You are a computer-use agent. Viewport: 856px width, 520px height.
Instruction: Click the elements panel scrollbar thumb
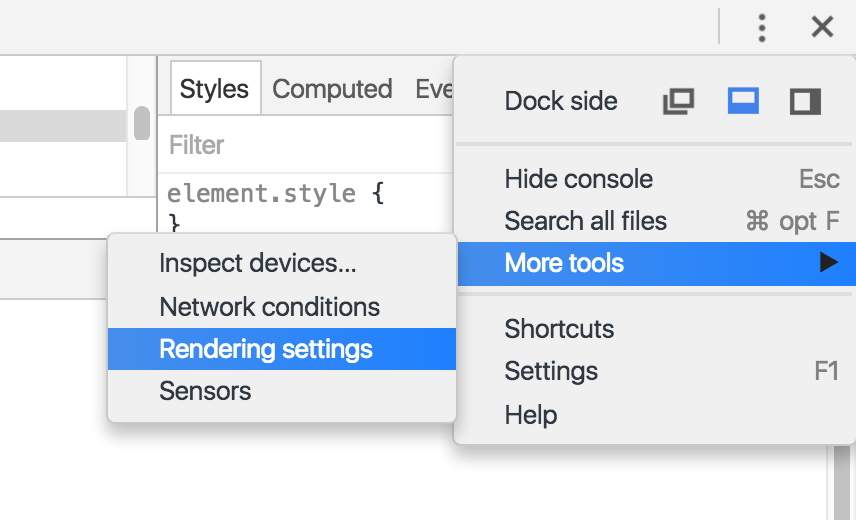click(x=142, y=123)
